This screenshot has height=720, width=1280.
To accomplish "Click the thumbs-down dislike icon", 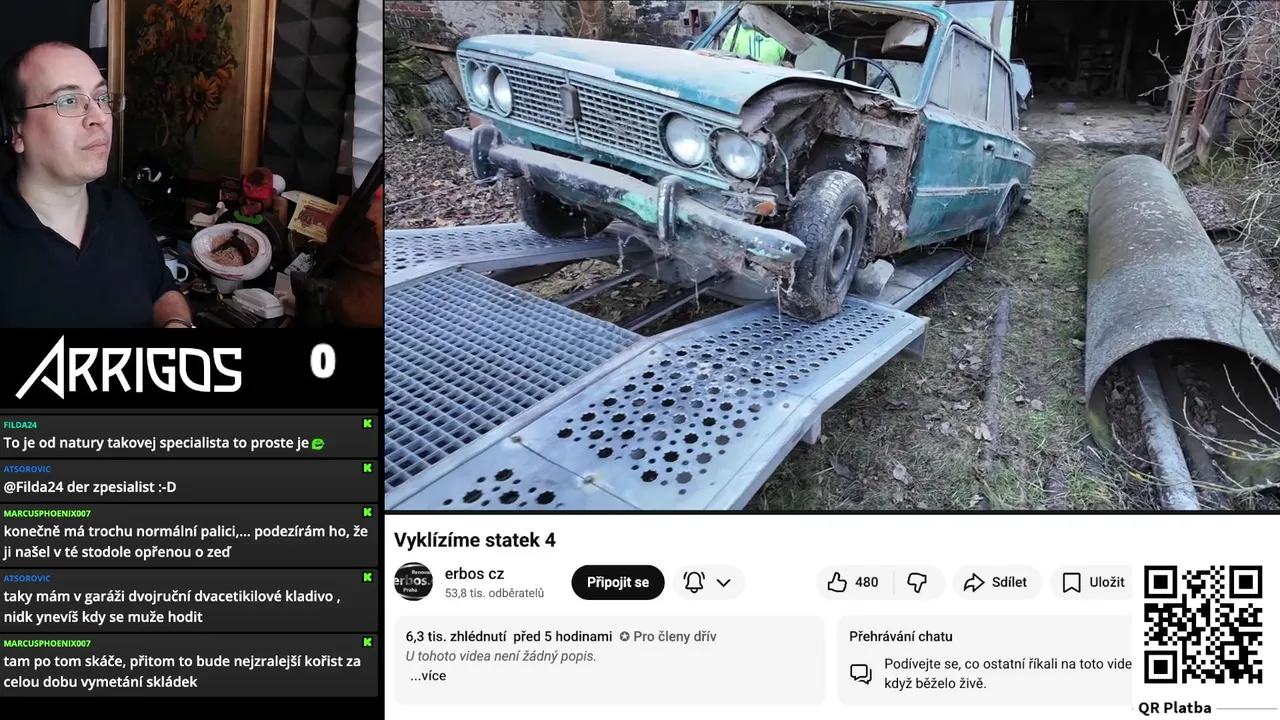I will tap(916, 582).
